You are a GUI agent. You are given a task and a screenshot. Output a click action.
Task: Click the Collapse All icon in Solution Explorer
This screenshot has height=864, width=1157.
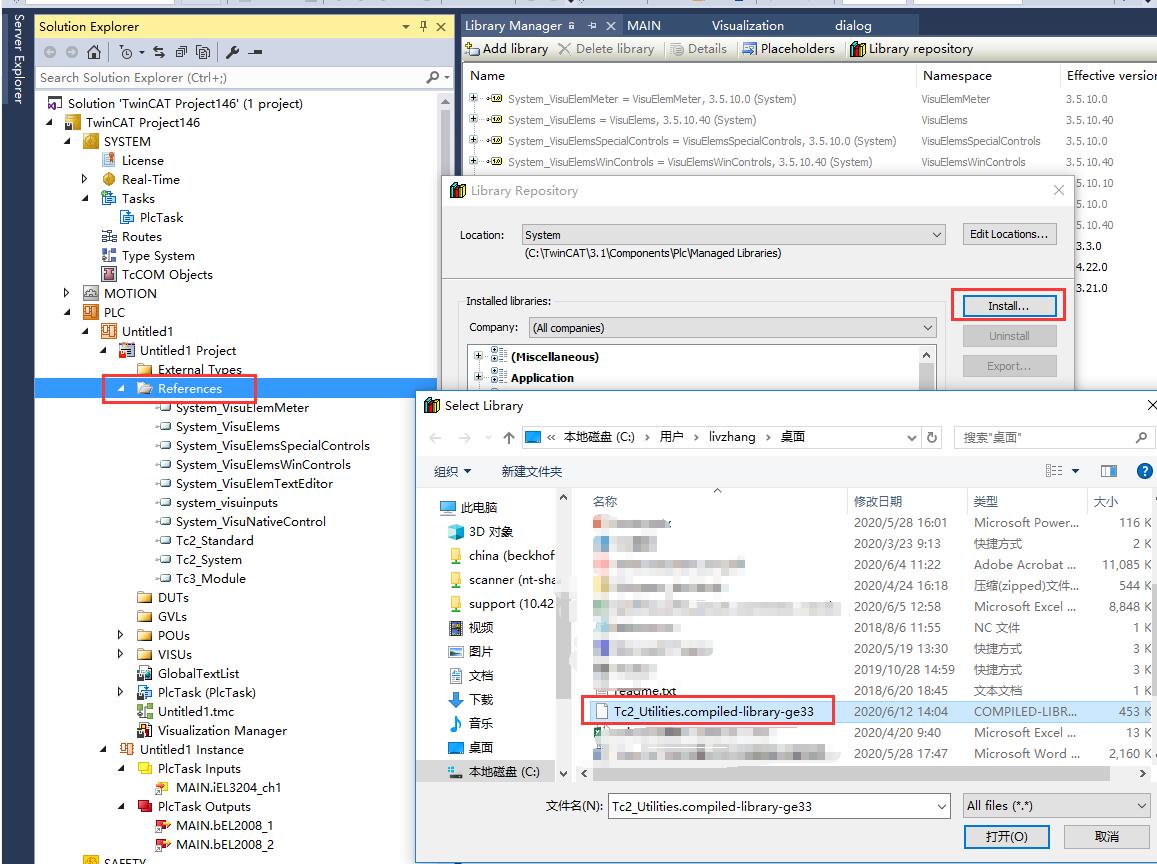pos(181,52)
